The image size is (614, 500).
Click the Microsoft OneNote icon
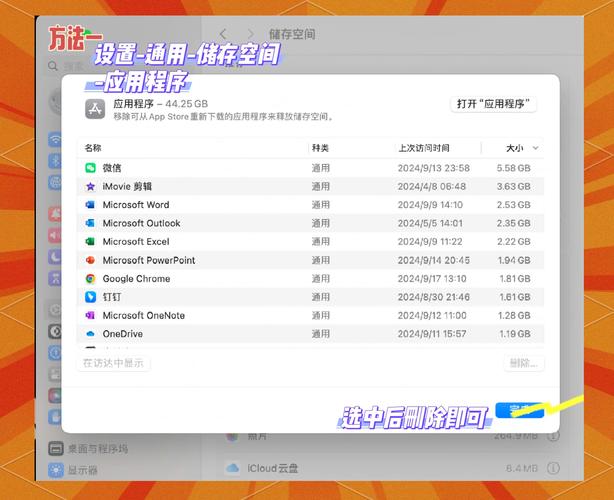[90, 315]
